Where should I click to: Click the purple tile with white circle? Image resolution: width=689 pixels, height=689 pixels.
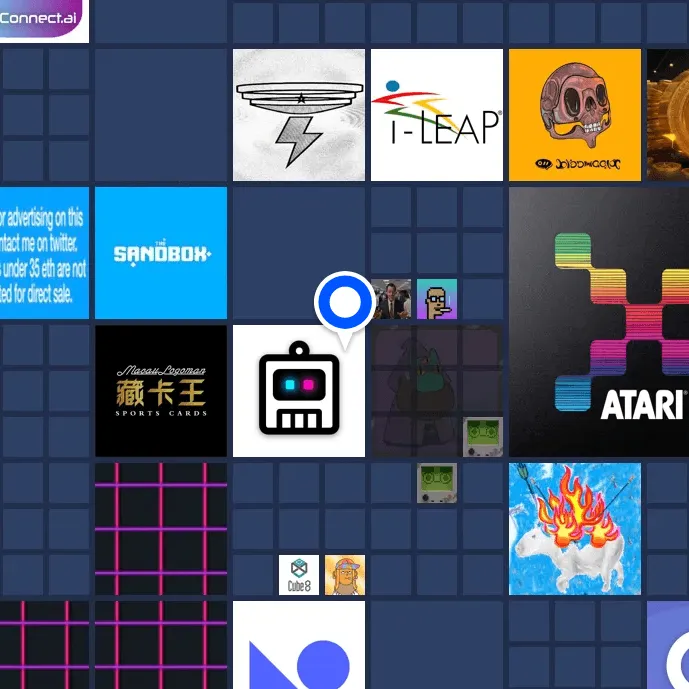coord(668,645)
